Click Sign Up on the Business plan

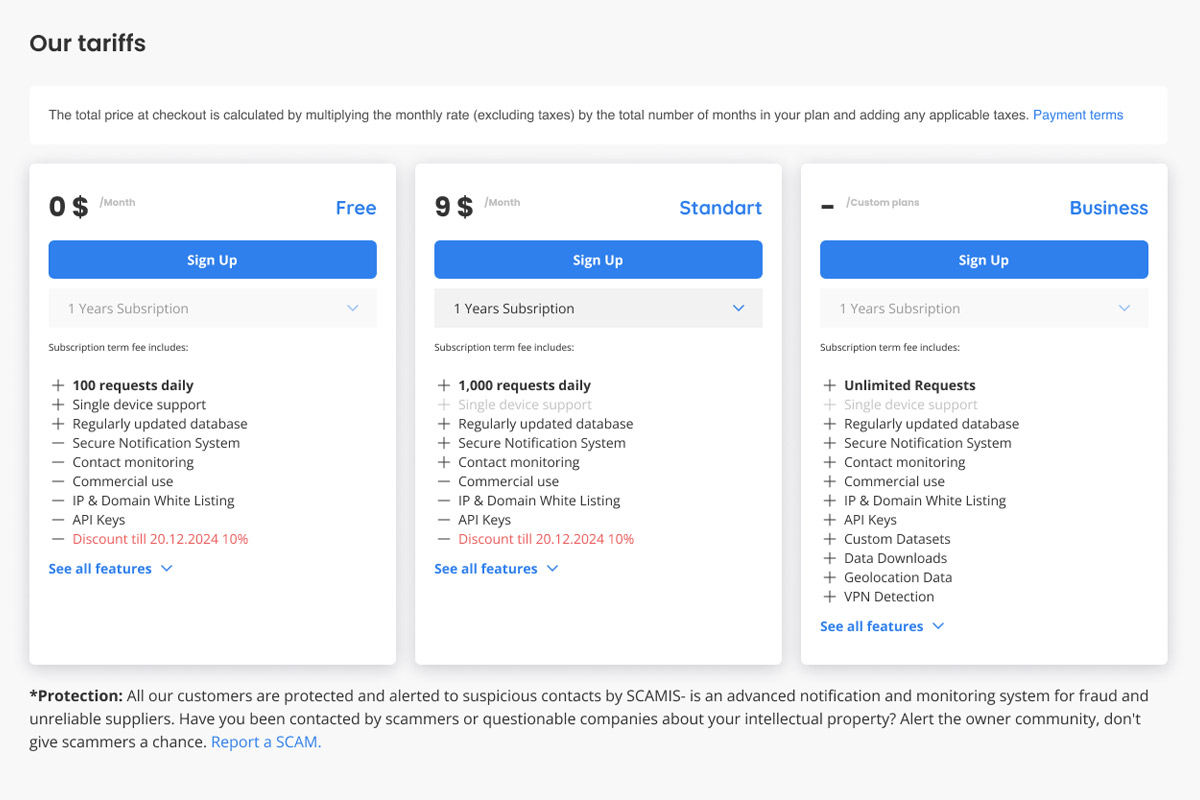pyautogui.click(x=984, y=260)
